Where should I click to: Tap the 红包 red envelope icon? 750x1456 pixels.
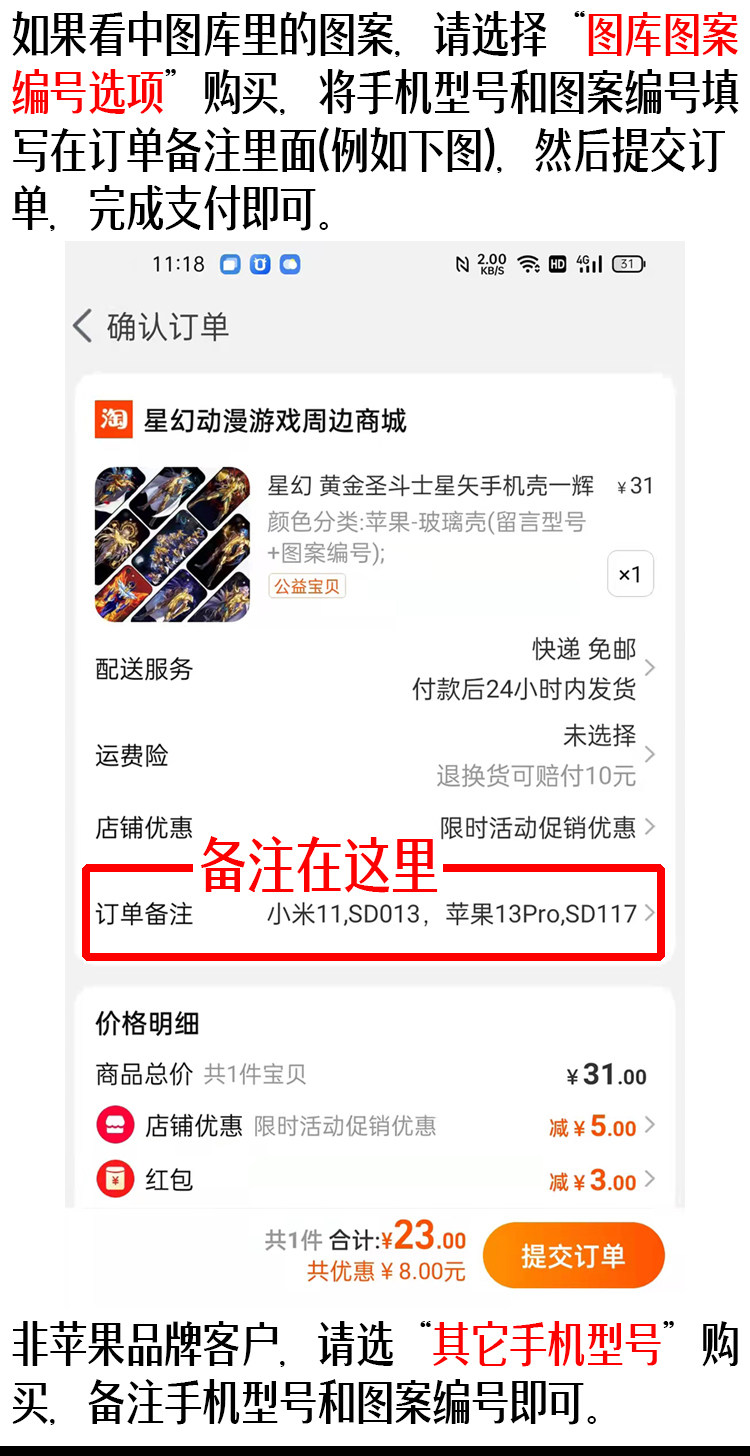[115, 1180]
